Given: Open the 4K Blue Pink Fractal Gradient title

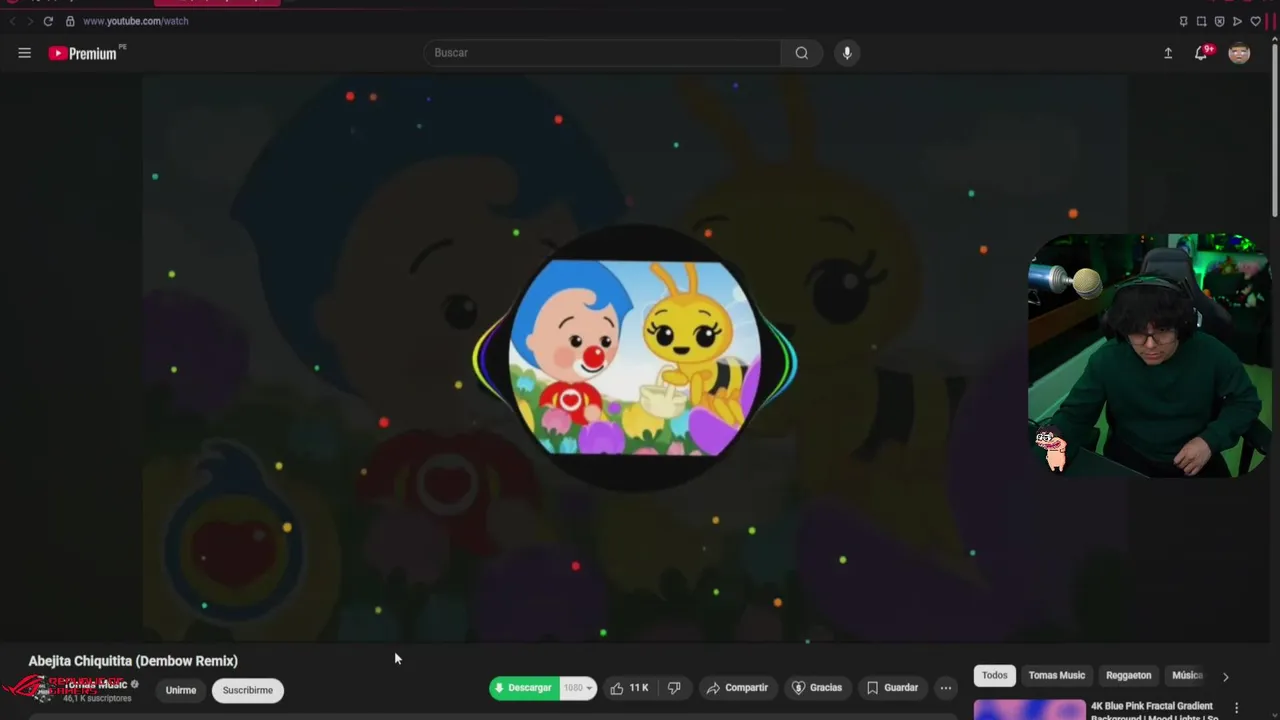Looking at the screenshot, I should [x=1152, y=711].
